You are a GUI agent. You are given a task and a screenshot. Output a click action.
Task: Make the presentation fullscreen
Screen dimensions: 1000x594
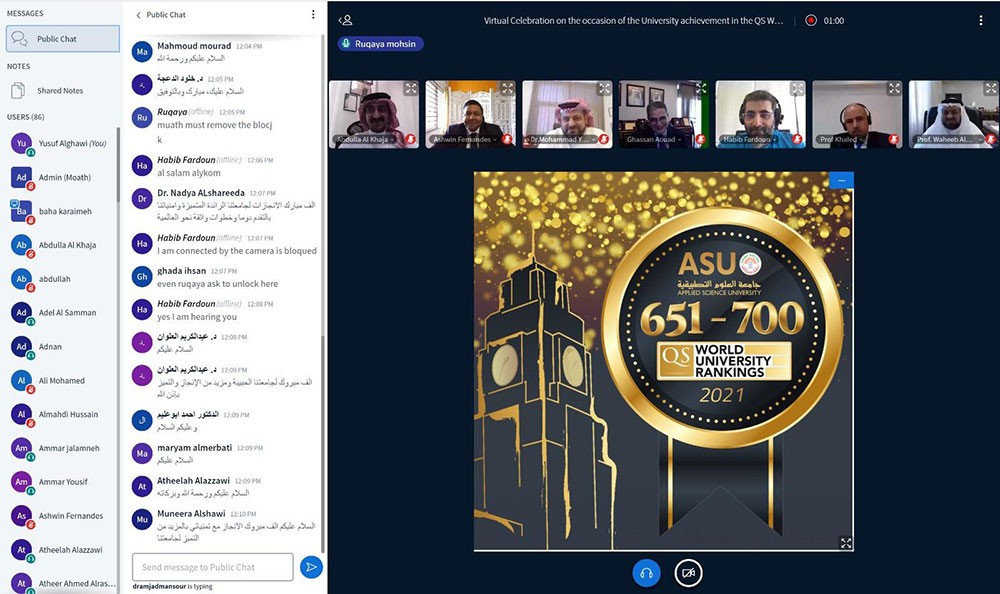tap(846, 543)
